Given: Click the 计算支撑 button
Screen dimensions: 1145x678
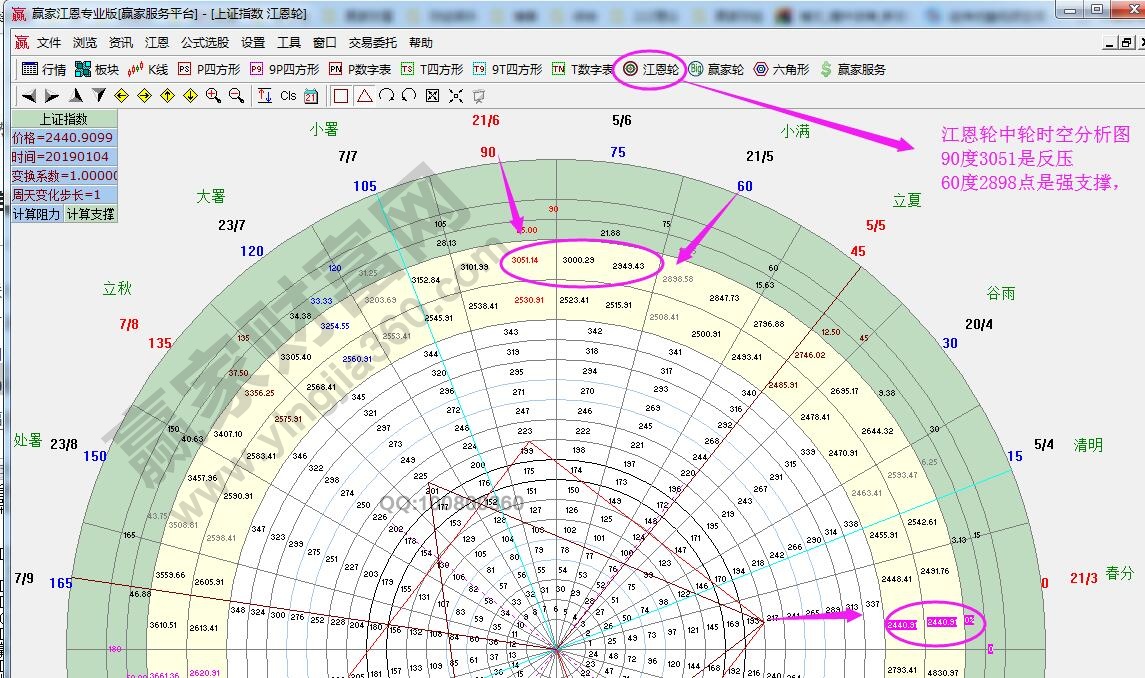Looking at the screenshot, I should (91, 214).
